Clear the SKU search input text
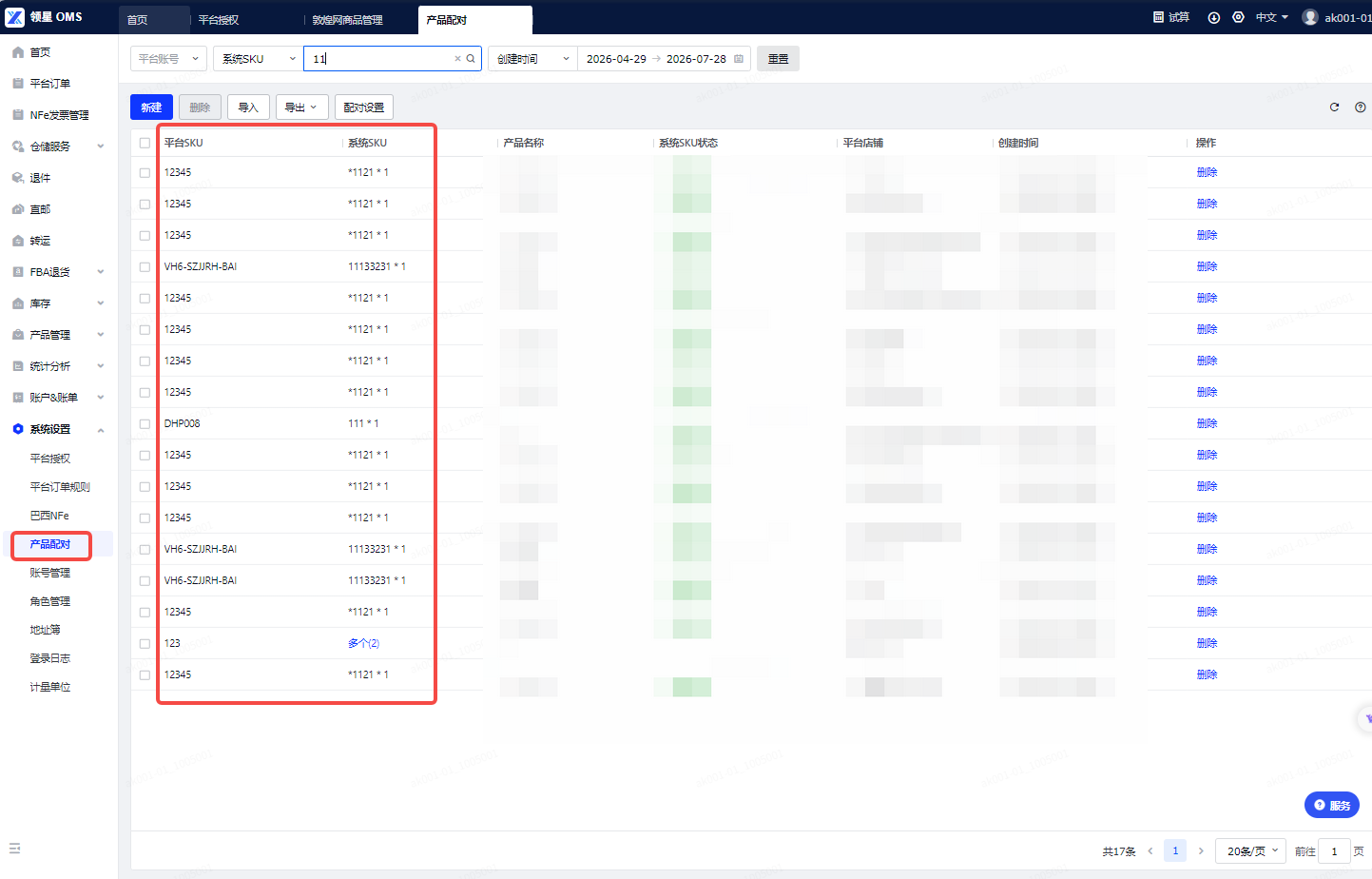 pyautogui.click(x=457, y=59)
